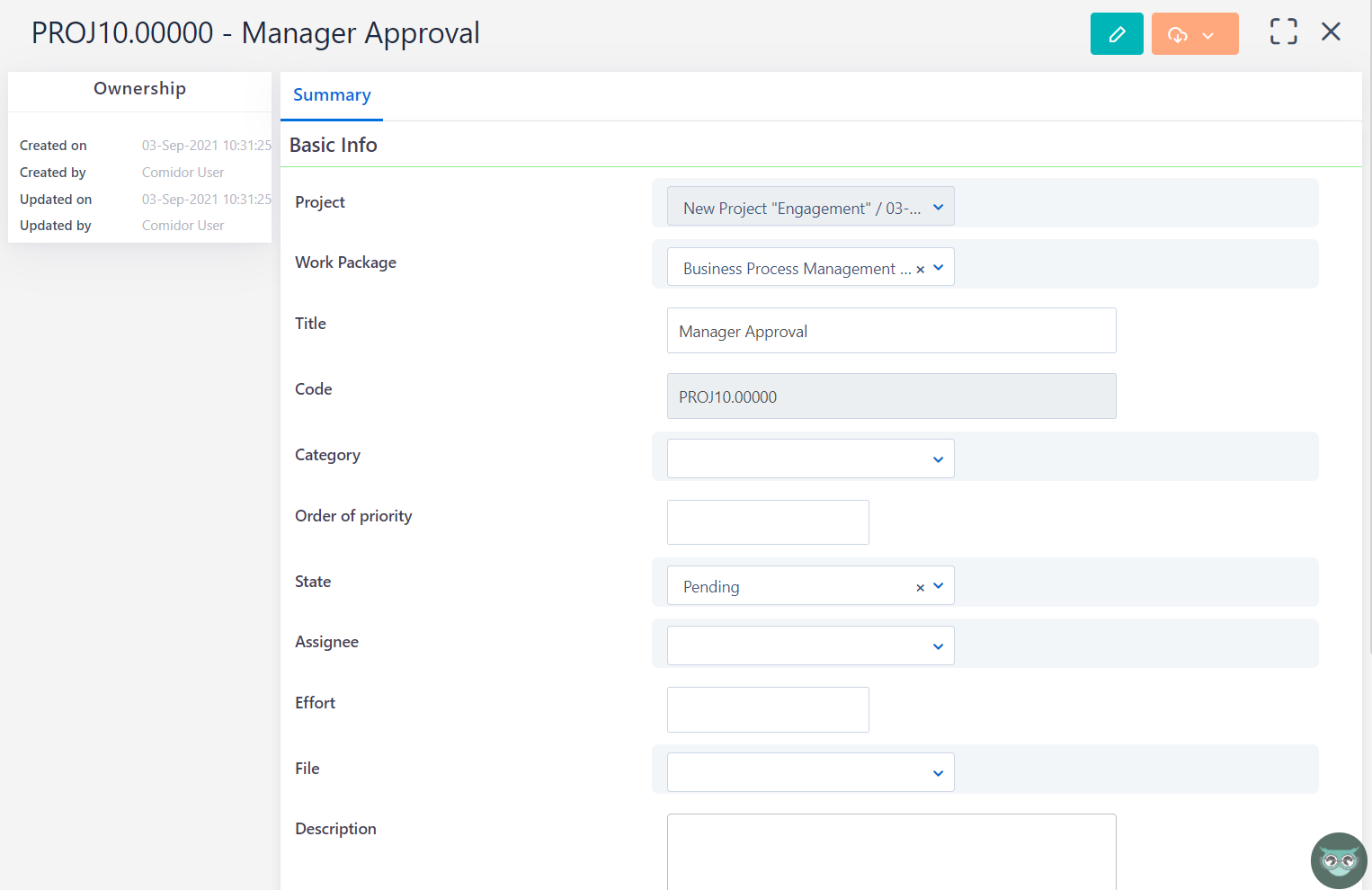
Task: Open the Comibot owl assistant
Action: click(1338, 860)
